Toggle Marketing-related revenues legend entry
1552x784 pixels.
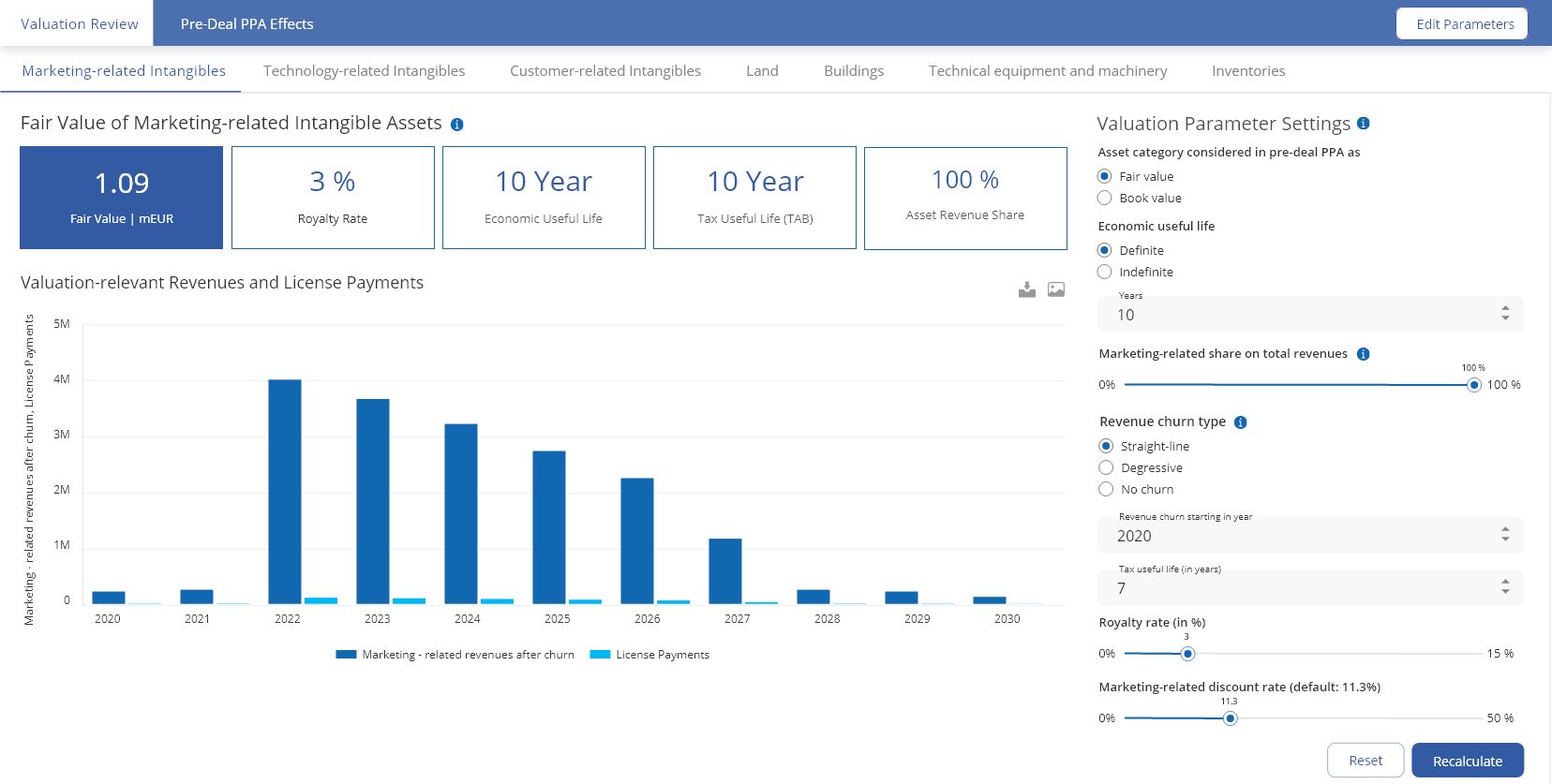[x=455, y=655]
